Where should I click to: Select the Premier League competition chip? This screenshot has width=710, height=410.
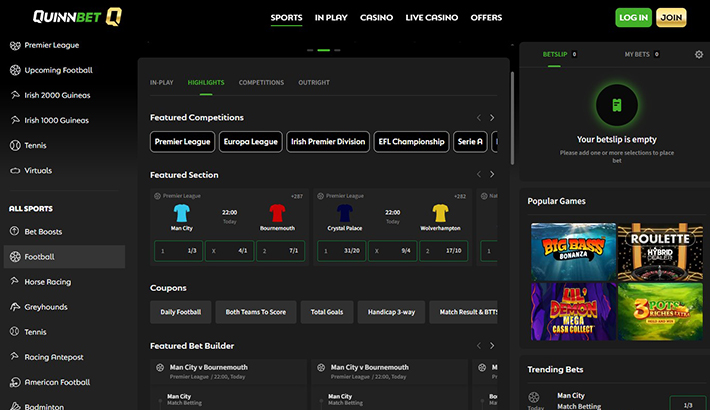(x=182, y=142)
